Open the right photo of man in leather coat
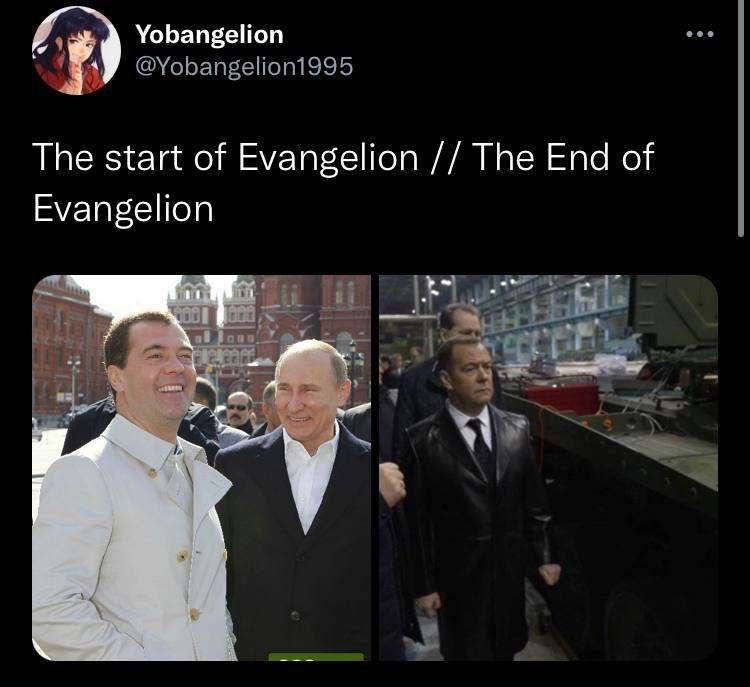 pos(549,467)
